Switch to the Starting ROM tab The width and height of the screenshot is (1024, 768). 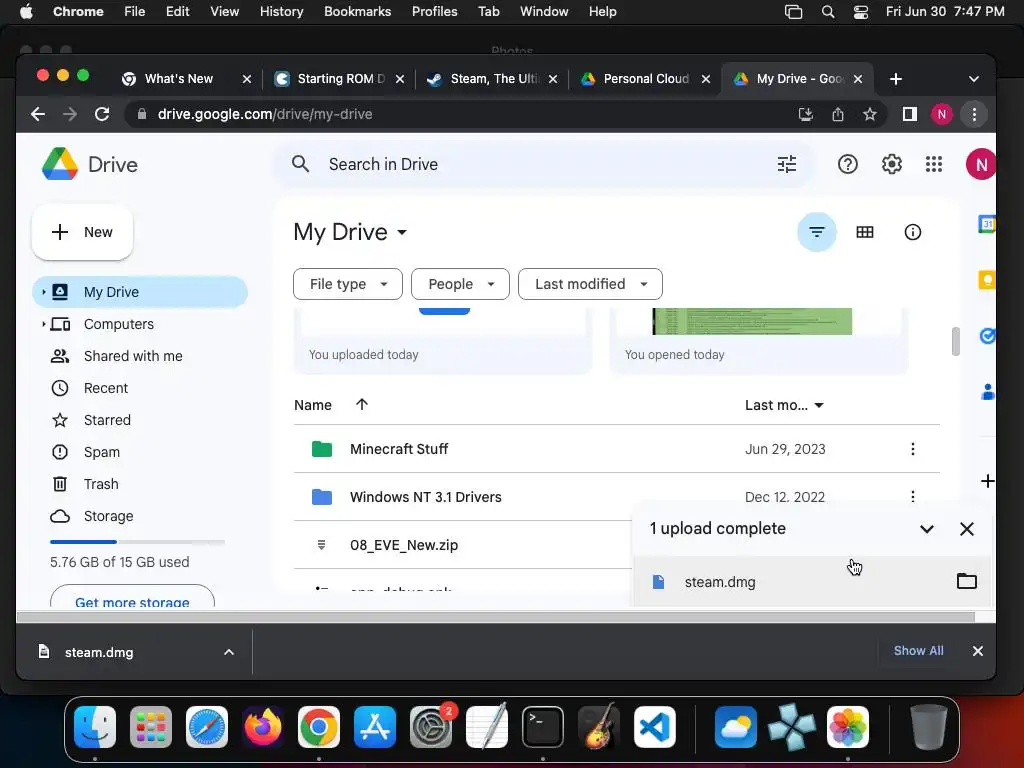point(340,79)
